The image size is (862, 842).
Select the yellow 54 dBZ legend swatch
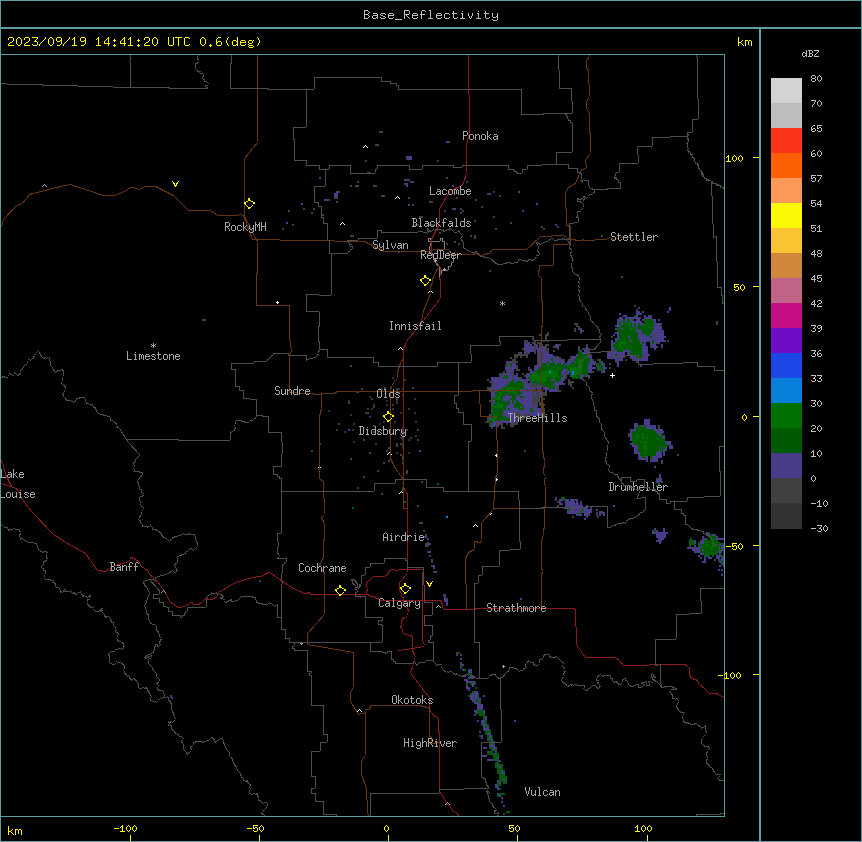[786, 215]
